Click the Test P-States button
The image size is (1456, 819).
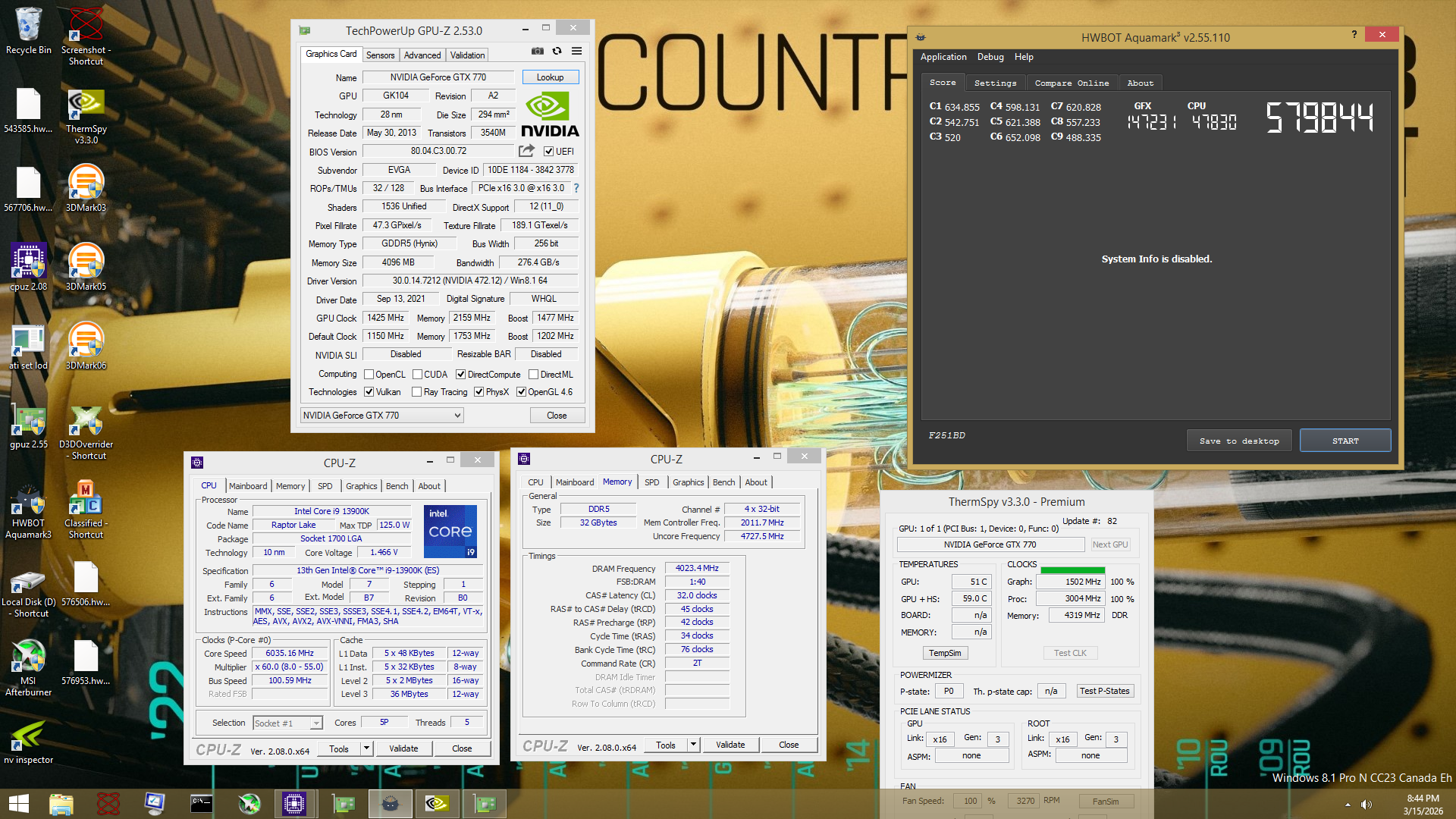coord(1105,691)
